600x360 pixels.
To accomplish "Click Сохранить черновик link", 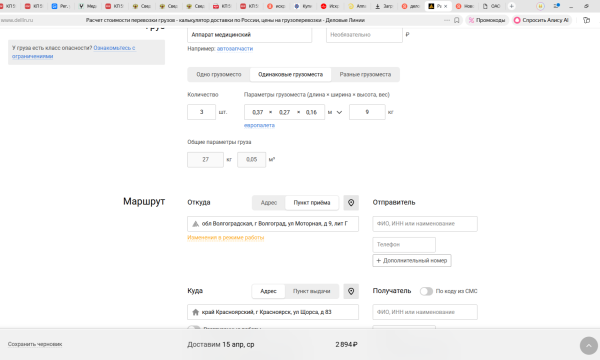I will click(x=35, y=344).
